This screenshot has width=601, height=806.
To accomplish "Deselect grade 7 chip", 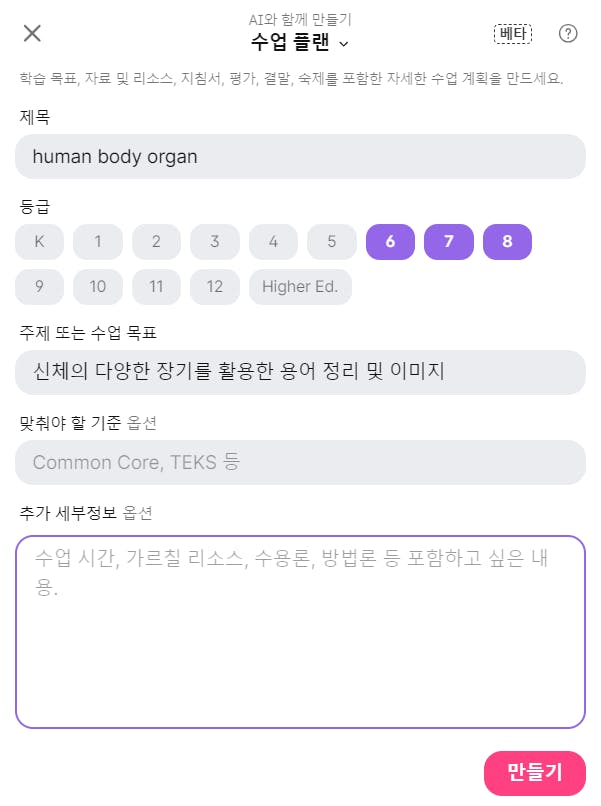I will point(449,241).
